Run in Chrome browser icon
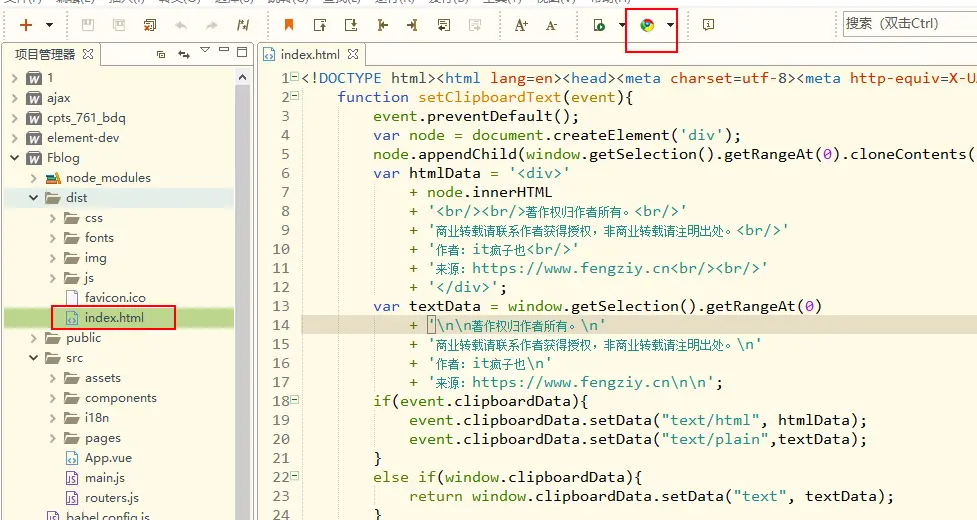Screen dimensions: 977x520 [x=647, y=25]
